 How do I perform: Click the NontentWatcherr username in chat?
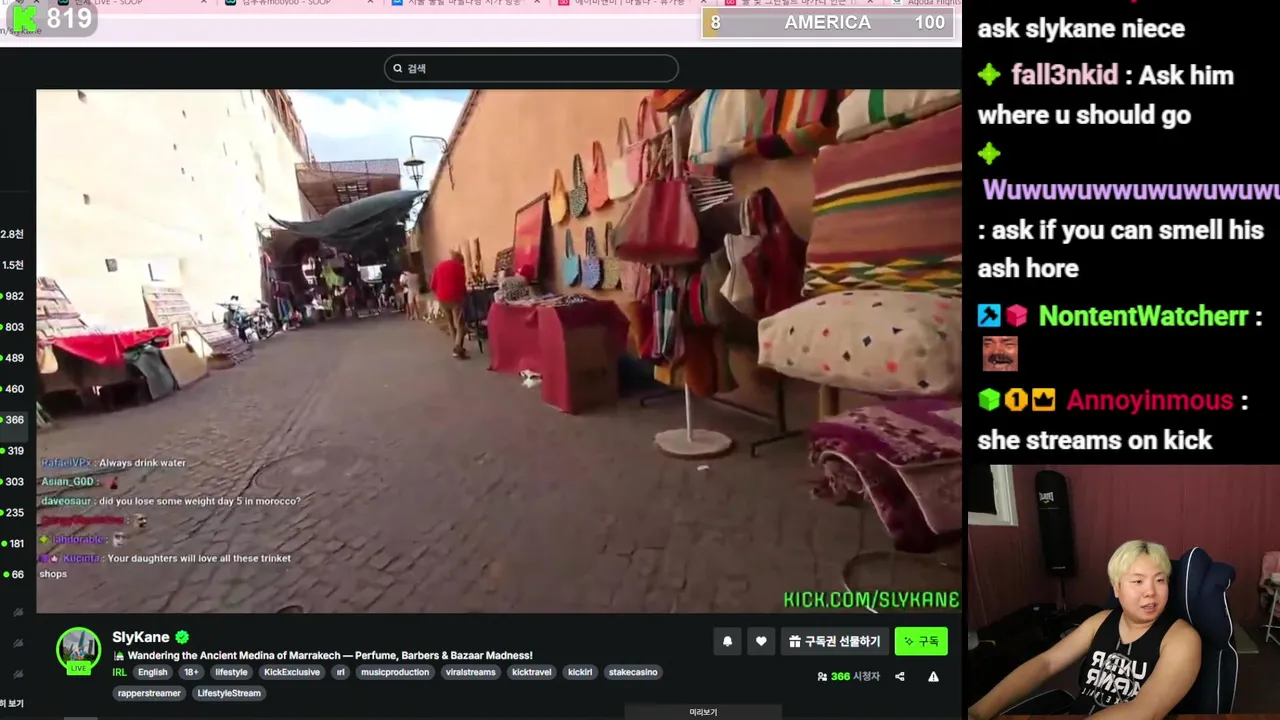[1143, 316]
